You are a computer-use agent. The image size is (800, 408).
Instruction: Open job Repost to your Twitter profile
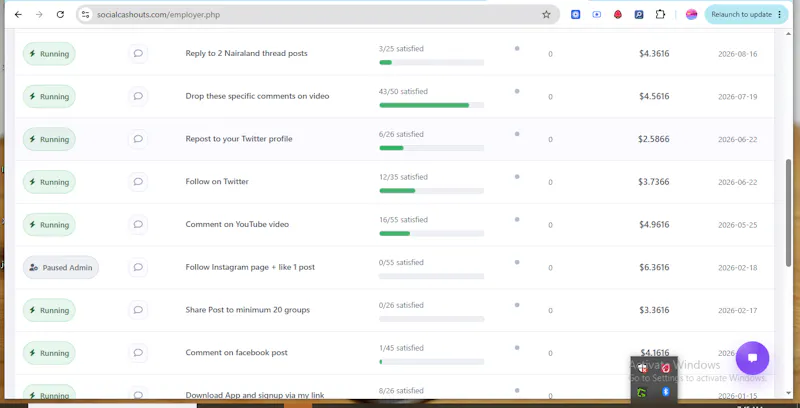tap(239, 139)
